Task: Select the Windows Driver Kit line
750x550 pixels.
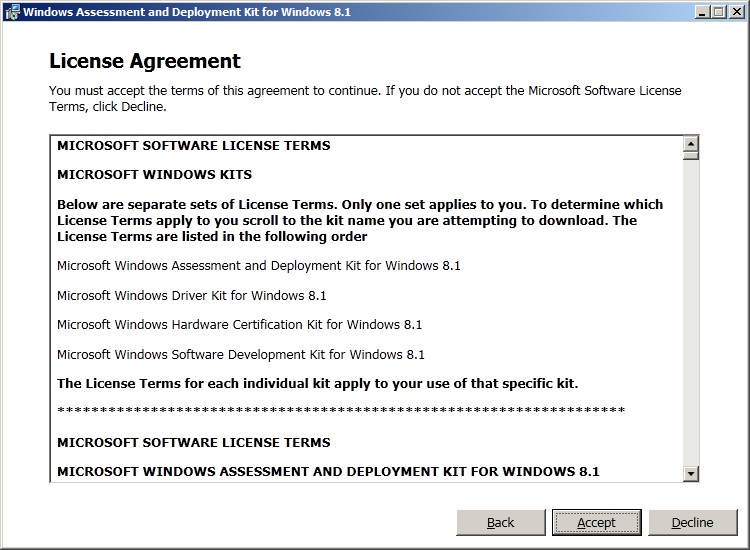Action: tap(191, 296)
